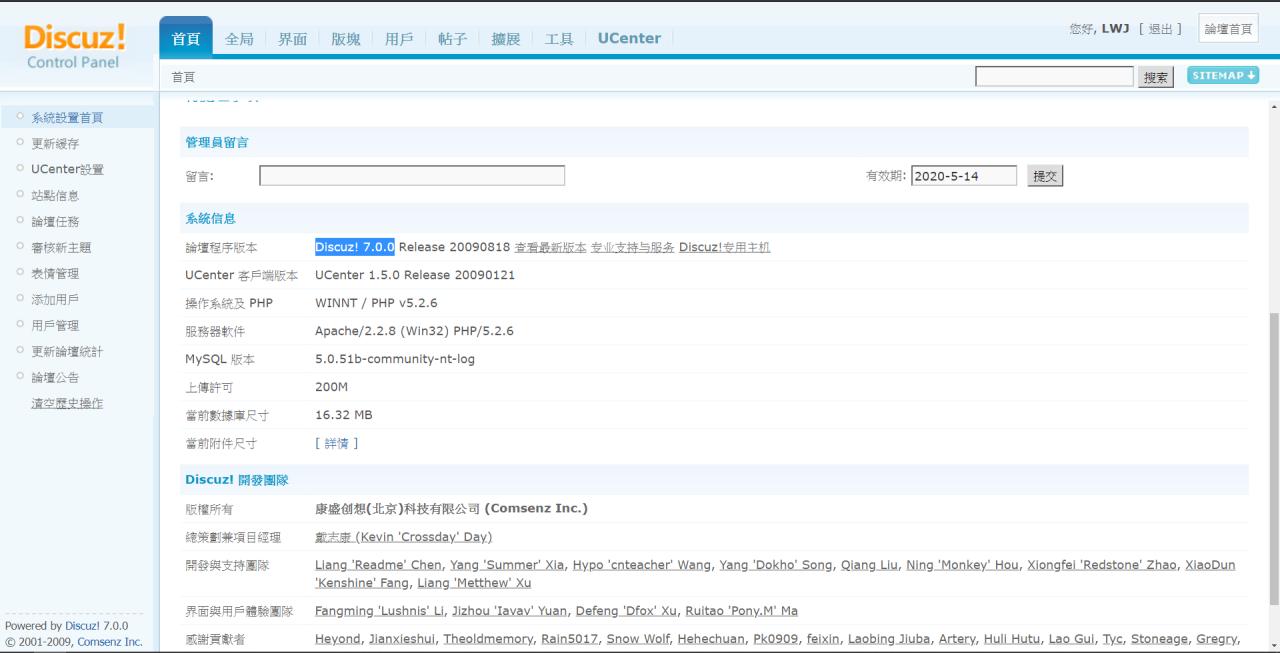Open the Discuz!专用主机 link

[x=725, y=247]
